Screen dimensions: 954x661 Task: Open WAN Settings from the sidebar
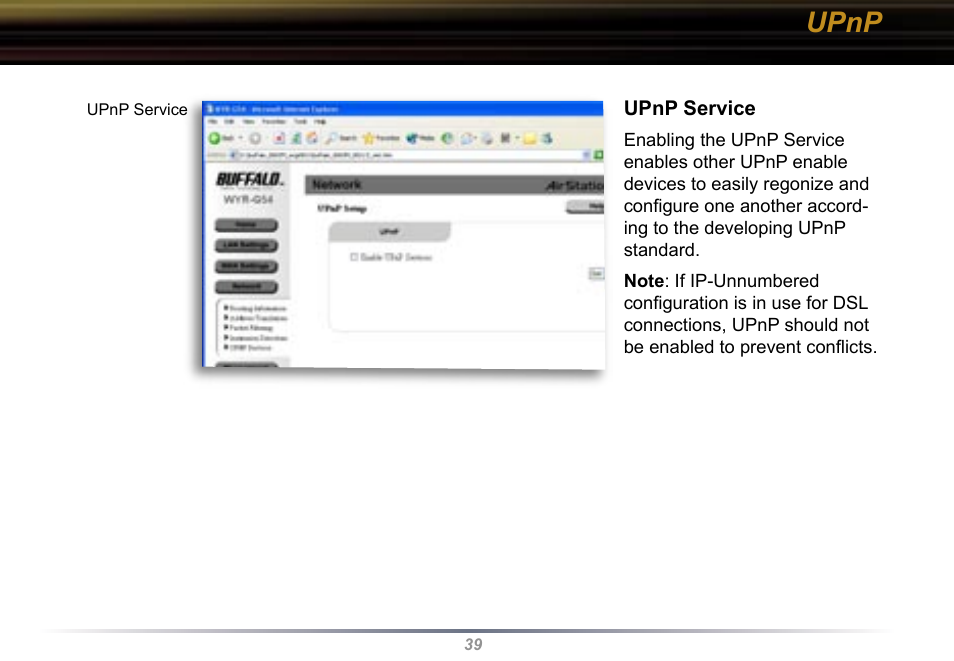(246, 267)
